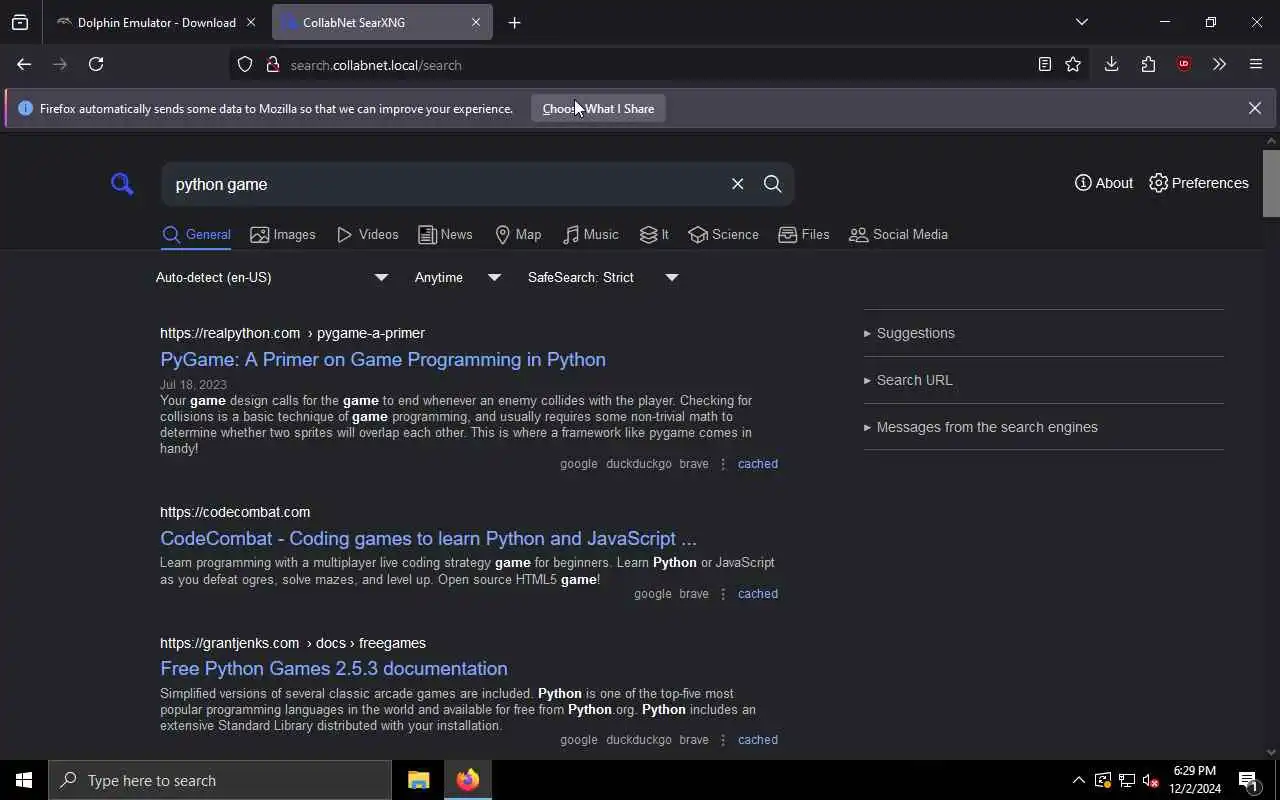Open the Anytime time range dropdown
Screen dimensions: 1280x800
[457, 277]
